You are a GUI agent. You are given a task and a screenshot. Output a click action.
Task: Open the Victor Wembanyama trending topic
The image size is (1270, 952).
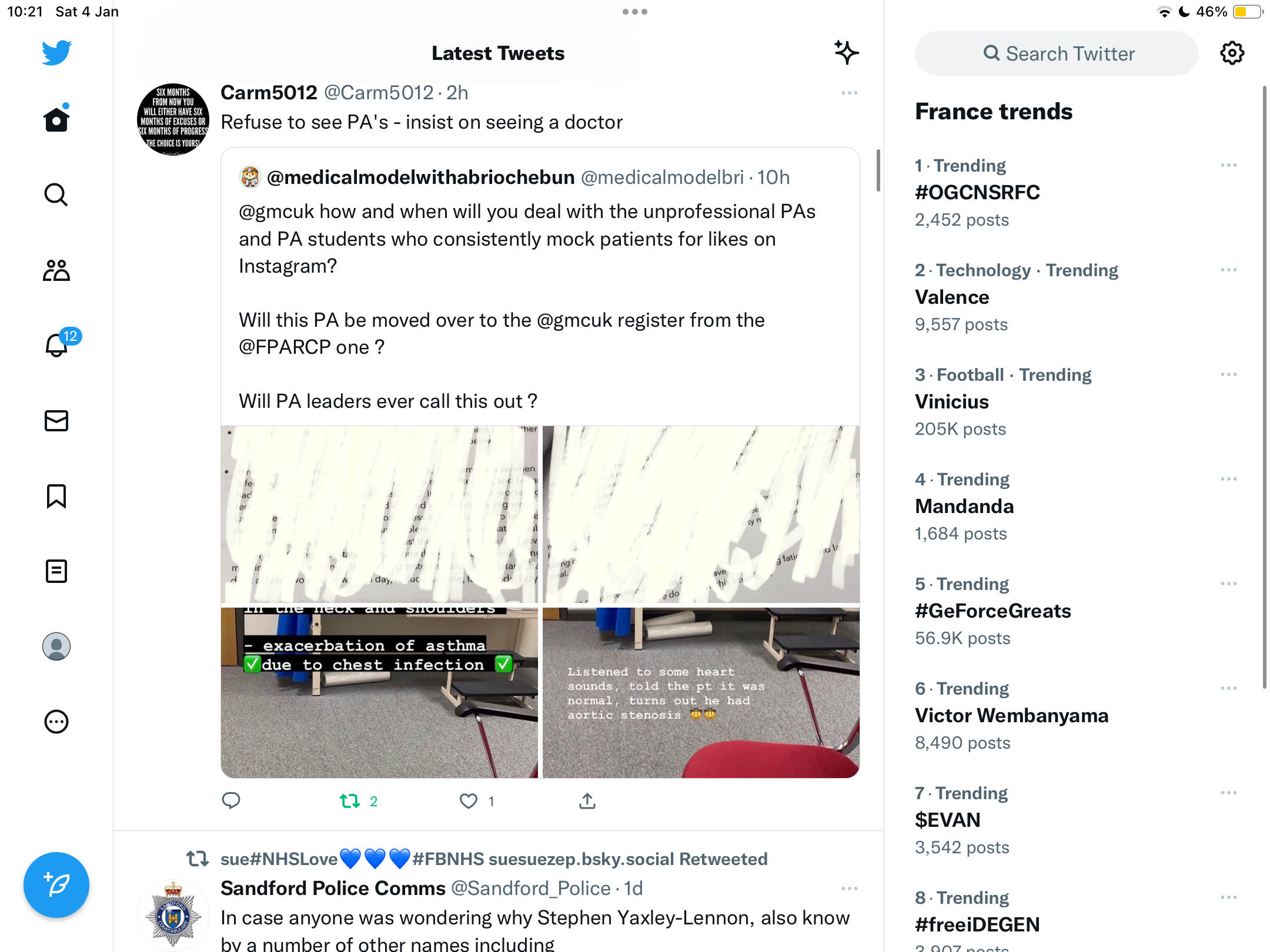pos(1011,716)
